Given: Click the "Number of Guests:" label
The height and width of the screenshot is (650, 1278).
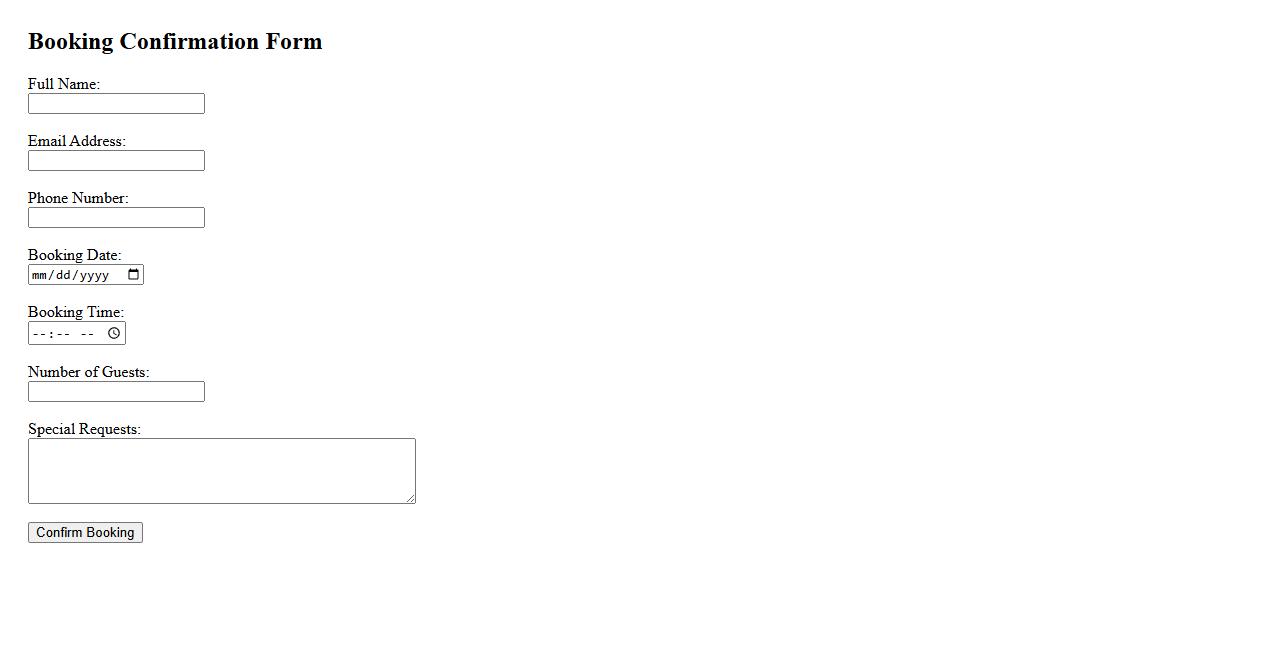Looking at the screenshot, I should pyautogui.click(x=88, y=372).
